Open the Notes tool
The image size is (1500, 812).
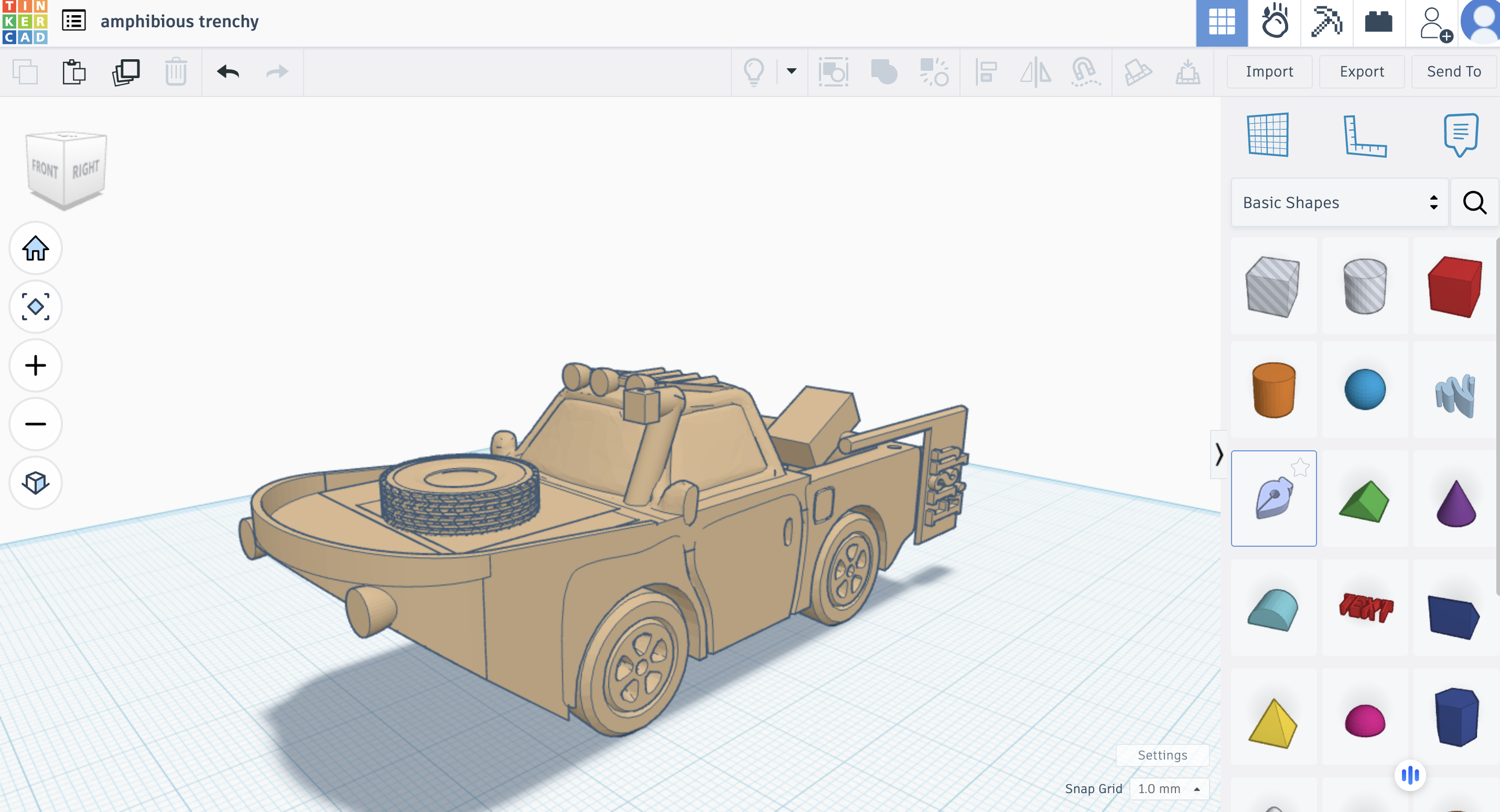click(x=1461, y=135)
